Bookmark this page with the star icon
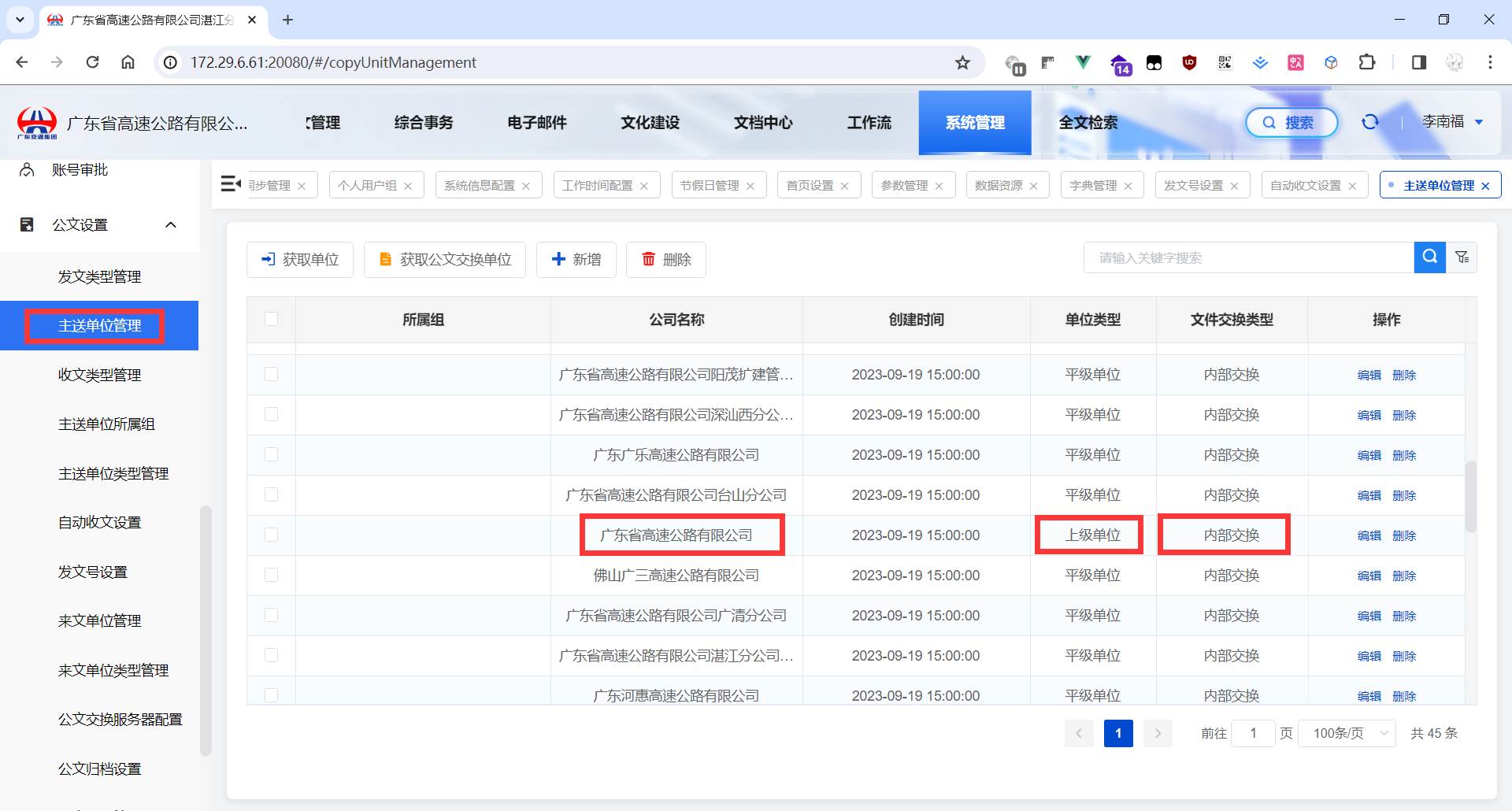Viewport: 1512px width, 811px height. coord(962,62)
